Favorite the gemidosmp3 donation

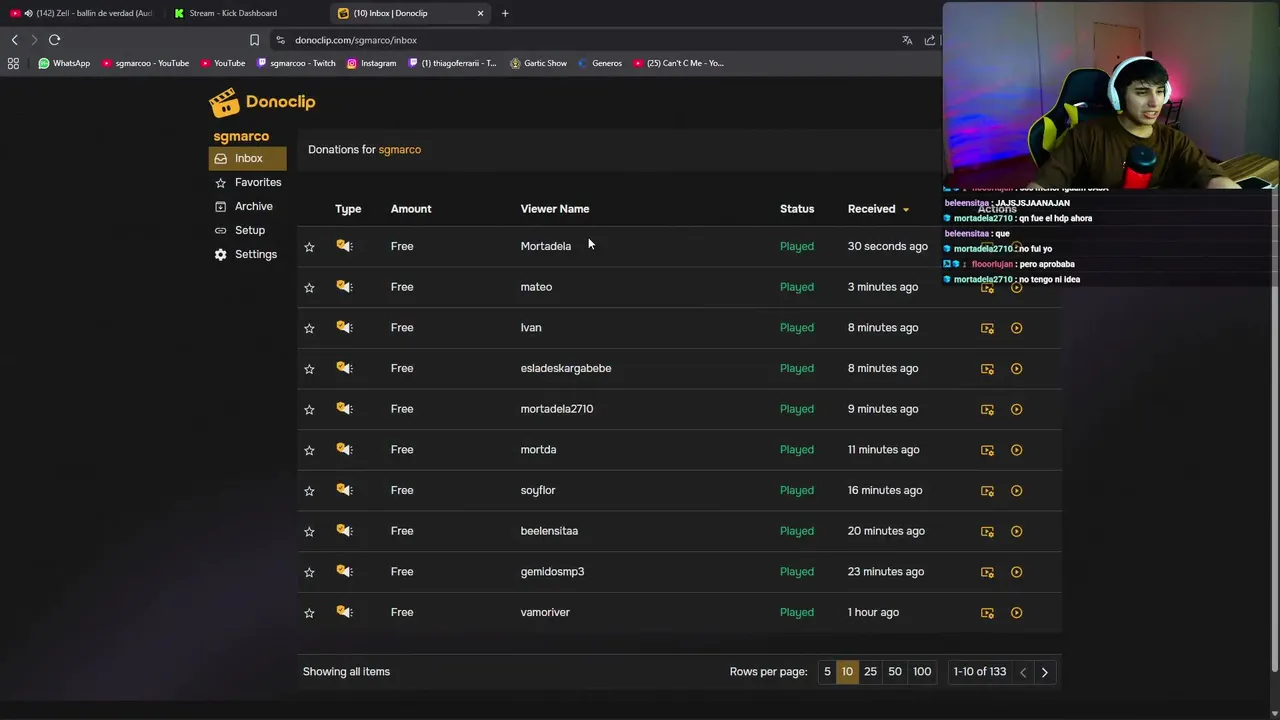coord(309,572)
